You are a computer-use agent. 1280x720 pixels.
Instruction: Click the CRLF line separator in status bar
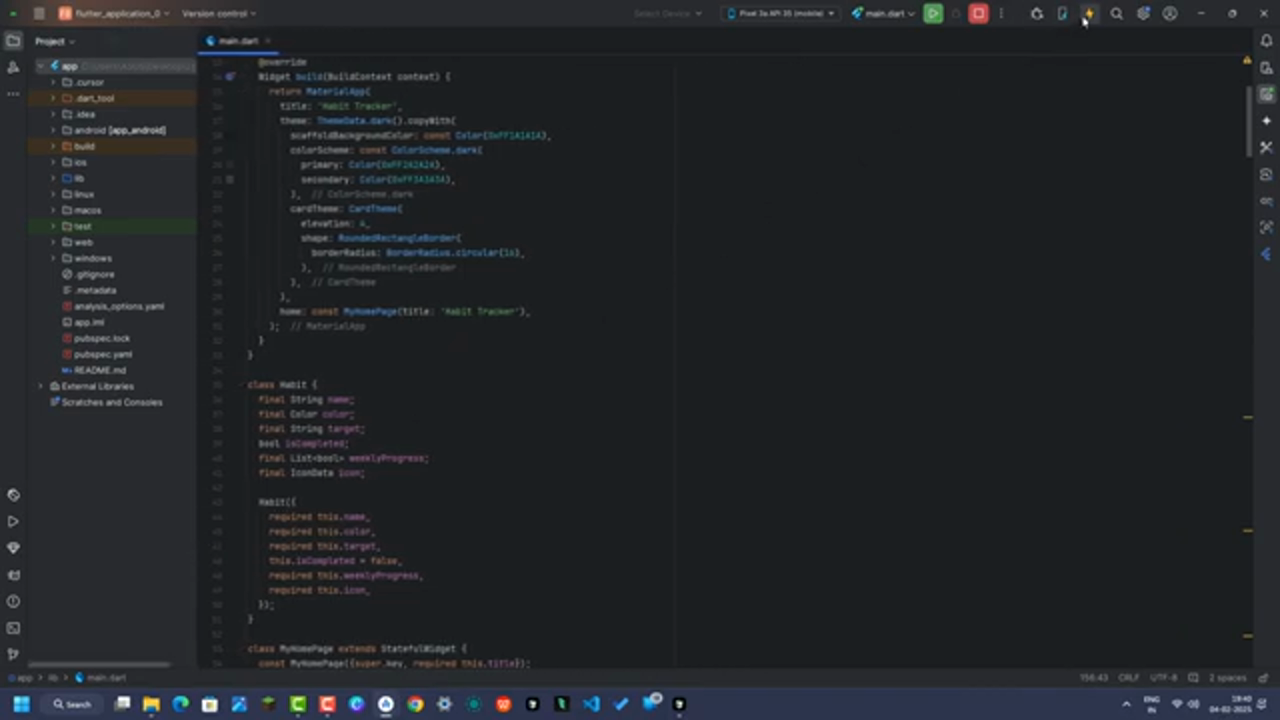1129,678
